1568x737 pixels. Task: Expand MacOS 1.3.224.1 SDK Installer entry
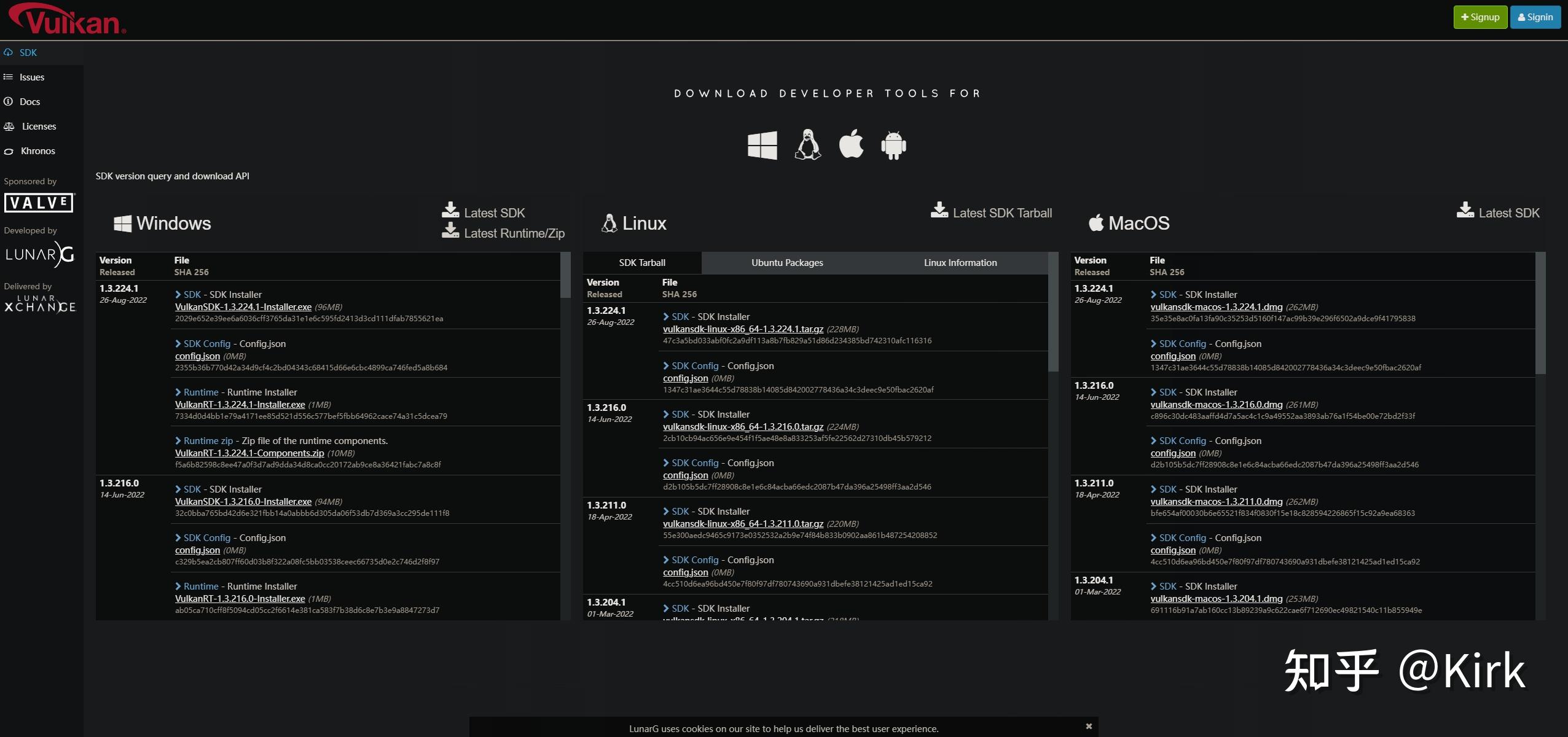coord(1164,295)
